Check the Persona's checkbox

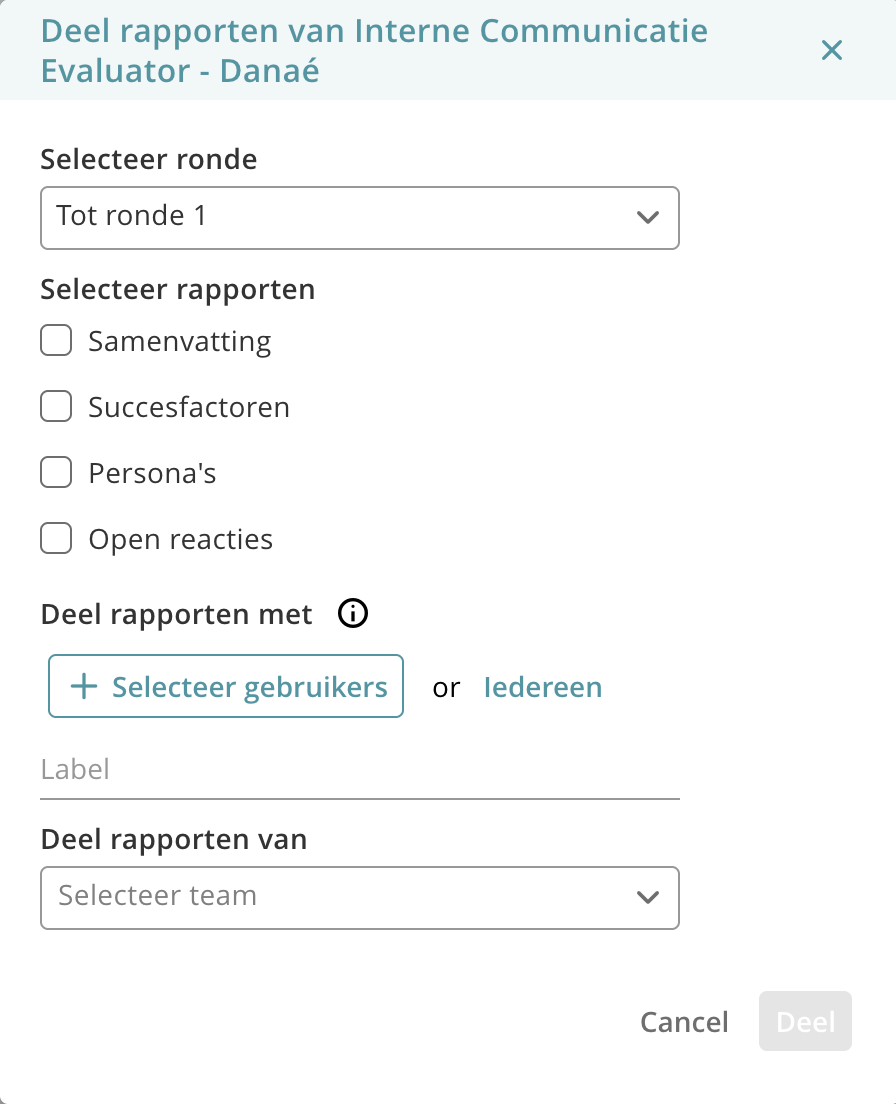tap(56, 472)
